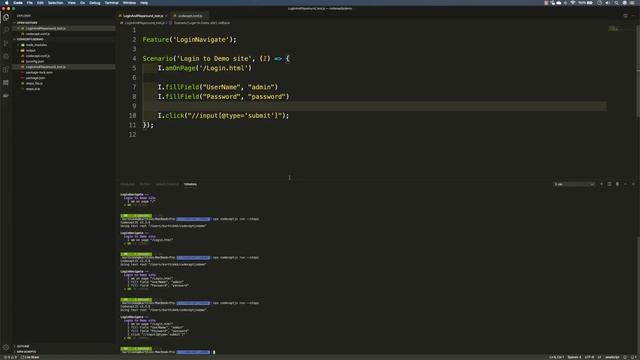640x360 pixels.
Task: Switch to the Debug Console panel tab
Action: (167, 184)
